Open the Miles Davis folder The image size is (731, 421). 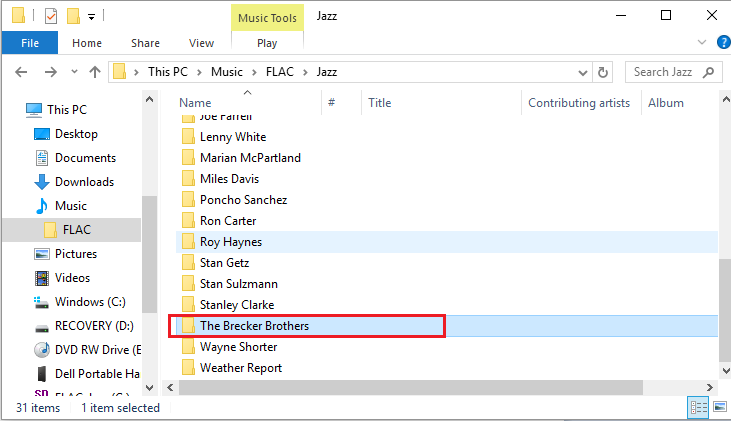[229, 178]
